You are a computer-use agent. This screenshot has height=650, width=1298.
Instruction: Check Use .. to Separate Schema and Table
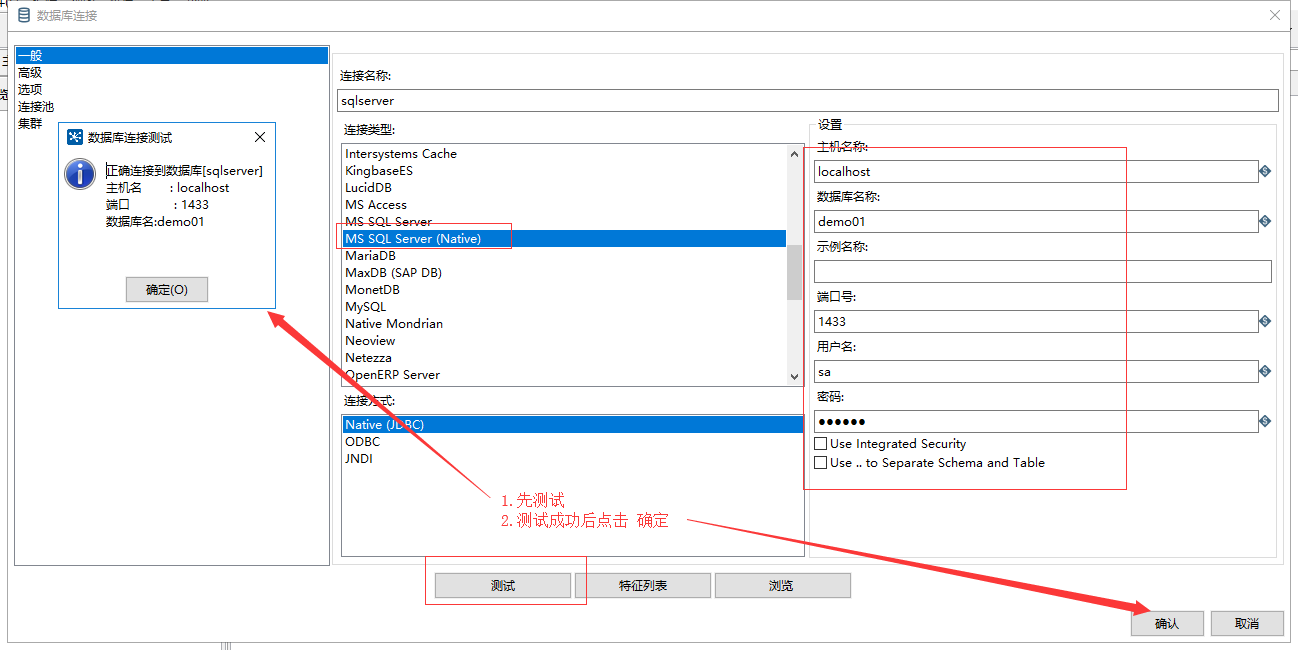coord(821,462)
